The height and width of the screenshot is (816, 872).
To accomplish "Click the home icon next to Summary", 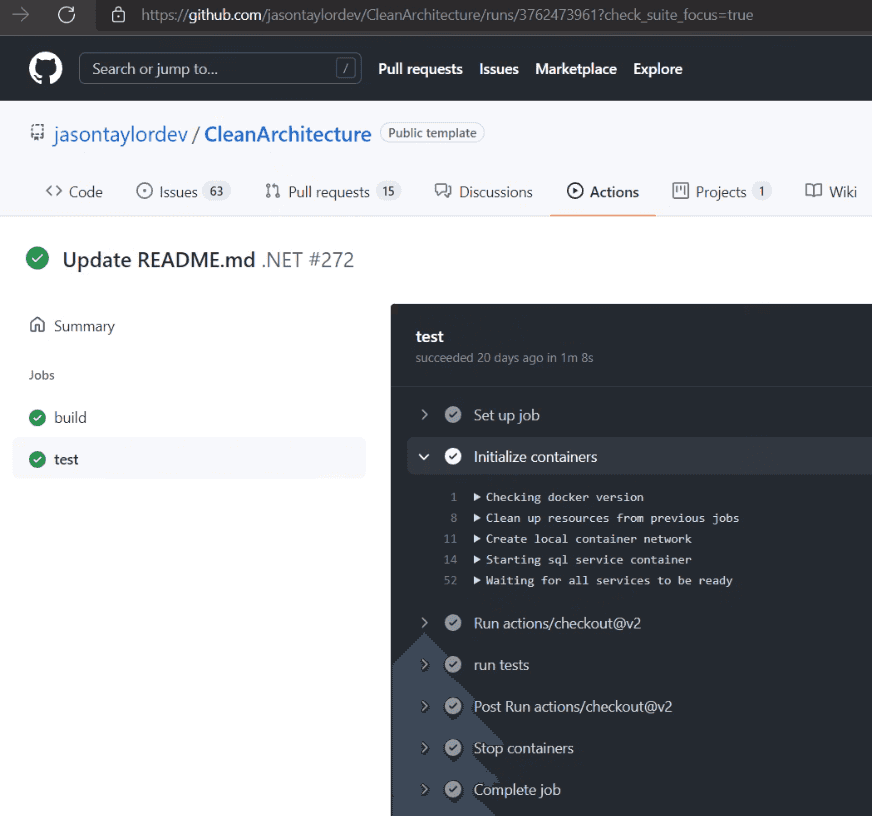I will 38,325.
